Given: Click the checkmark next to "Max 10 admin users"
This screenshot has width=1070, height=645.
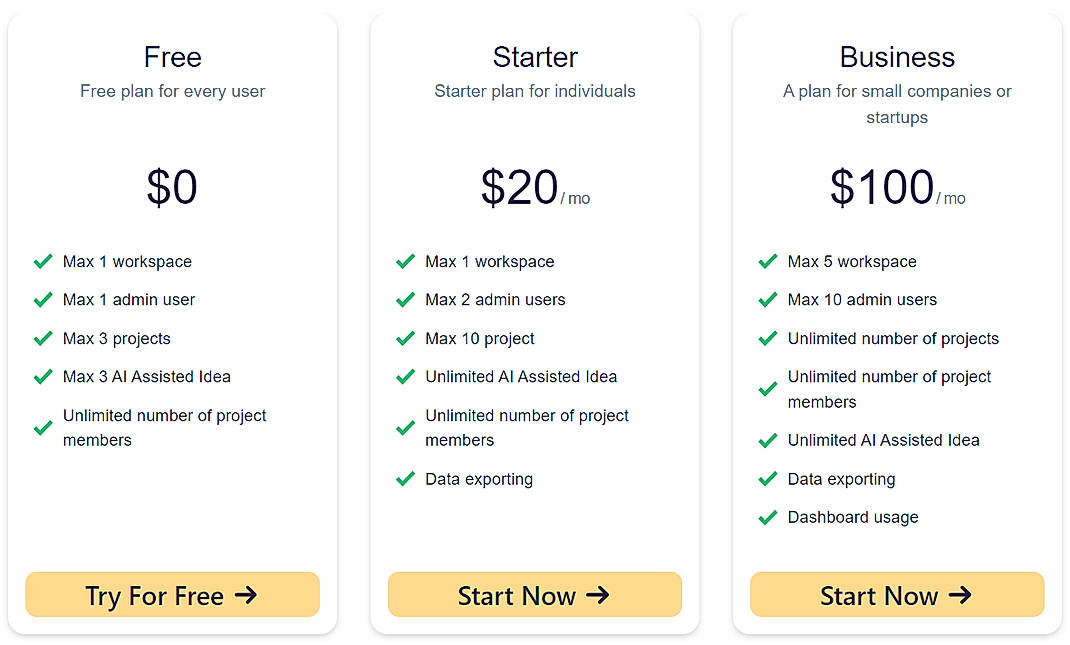Looking at the screenshot, I should pos(767,300).
